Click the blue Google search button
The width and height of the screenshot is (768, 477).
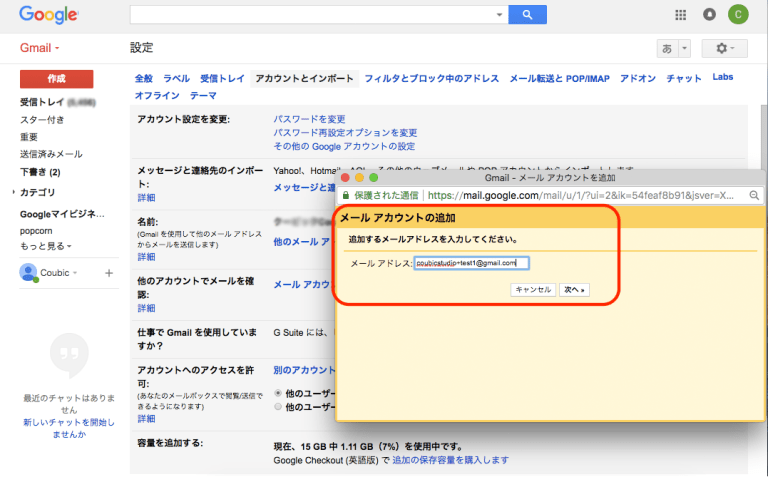[x=528, y=15]
